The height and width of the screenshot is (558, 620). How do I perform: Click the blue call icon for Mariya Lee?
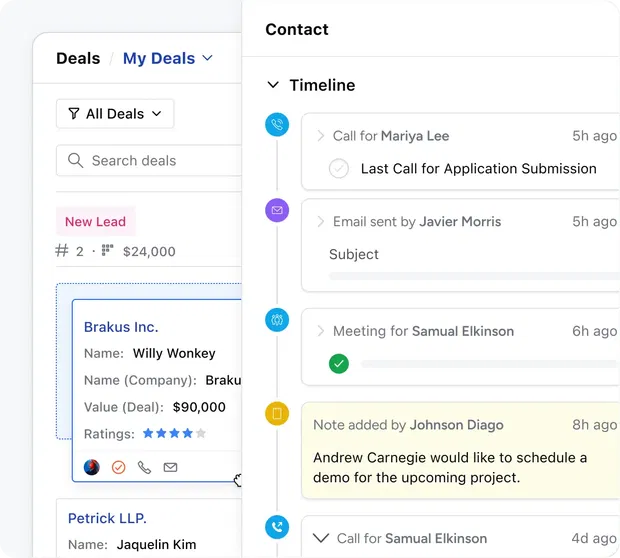(x=277, y=124)
